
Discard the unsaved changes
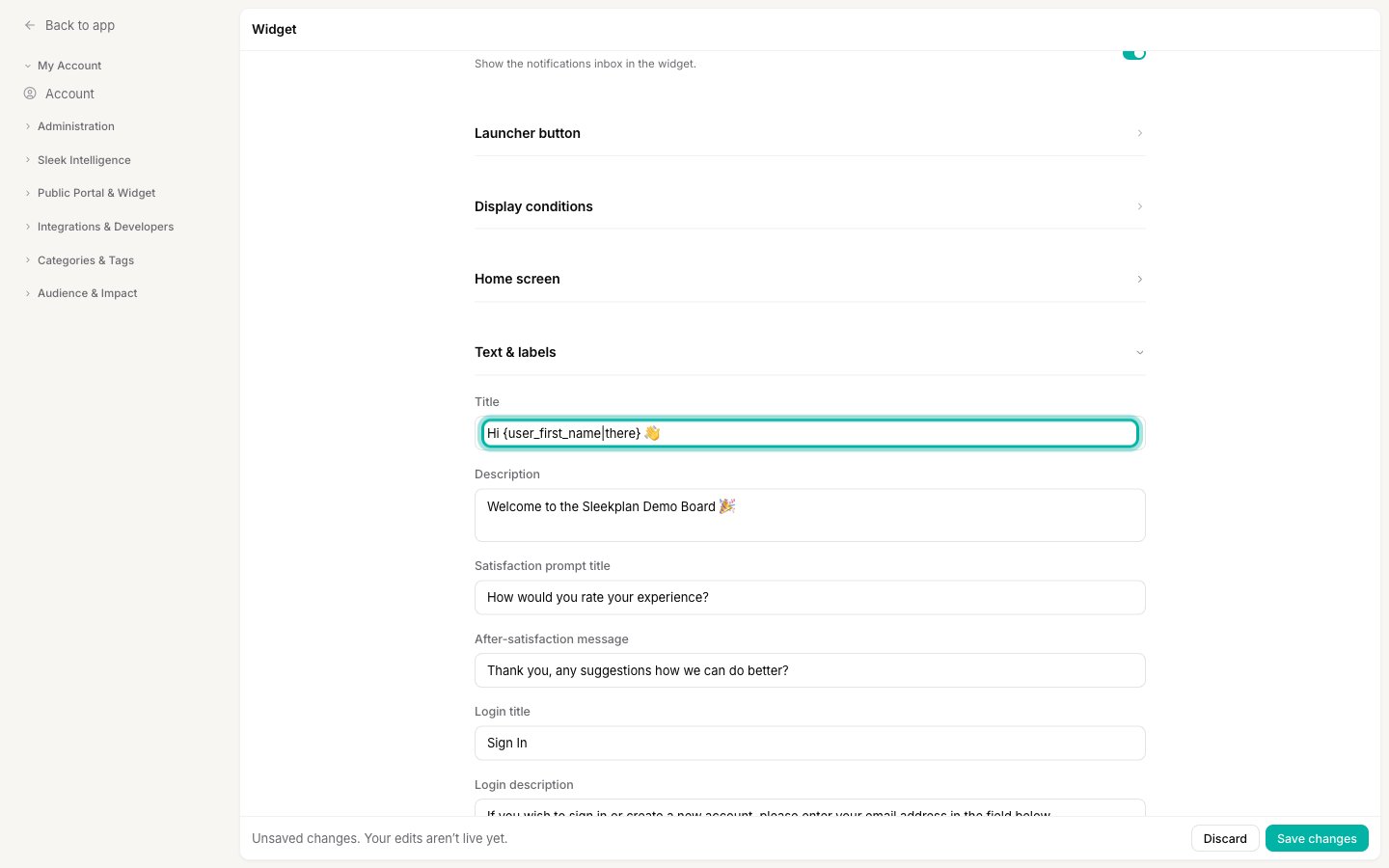tap(1225, 838)
